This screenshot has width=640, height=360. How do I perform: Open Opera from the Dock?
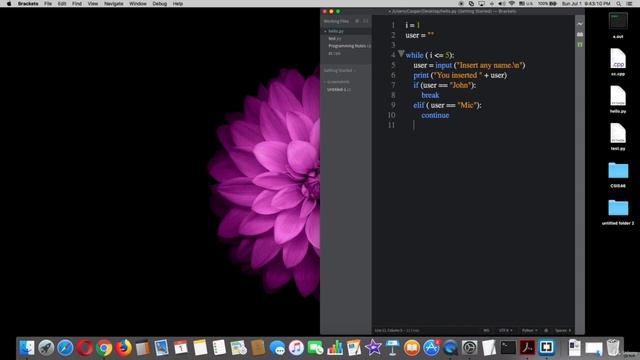[85, 348]
